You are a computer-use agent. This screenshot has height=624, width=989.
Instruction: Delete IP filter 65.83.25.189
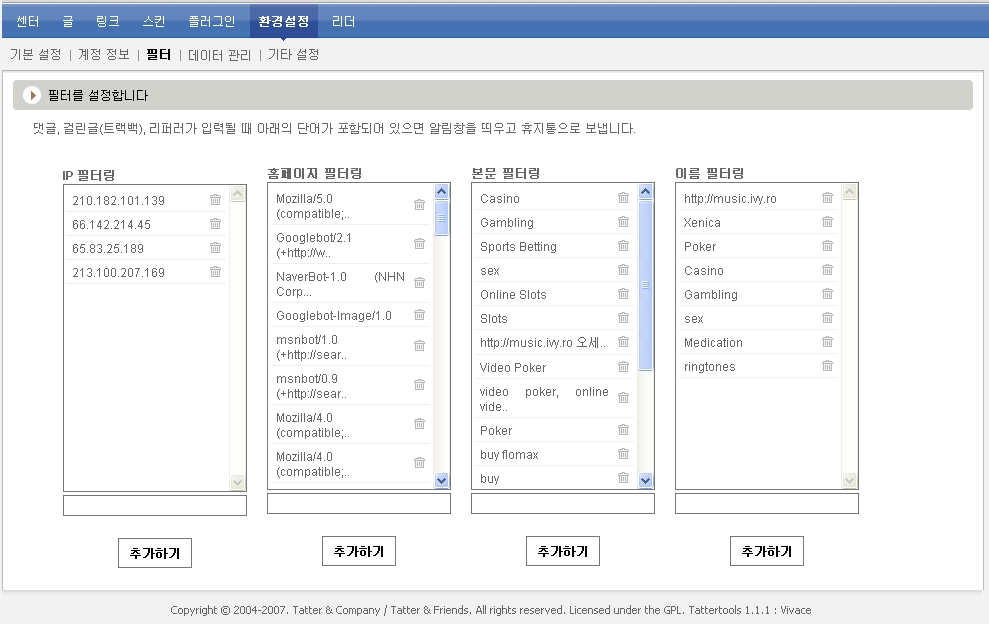click(215, 247)
